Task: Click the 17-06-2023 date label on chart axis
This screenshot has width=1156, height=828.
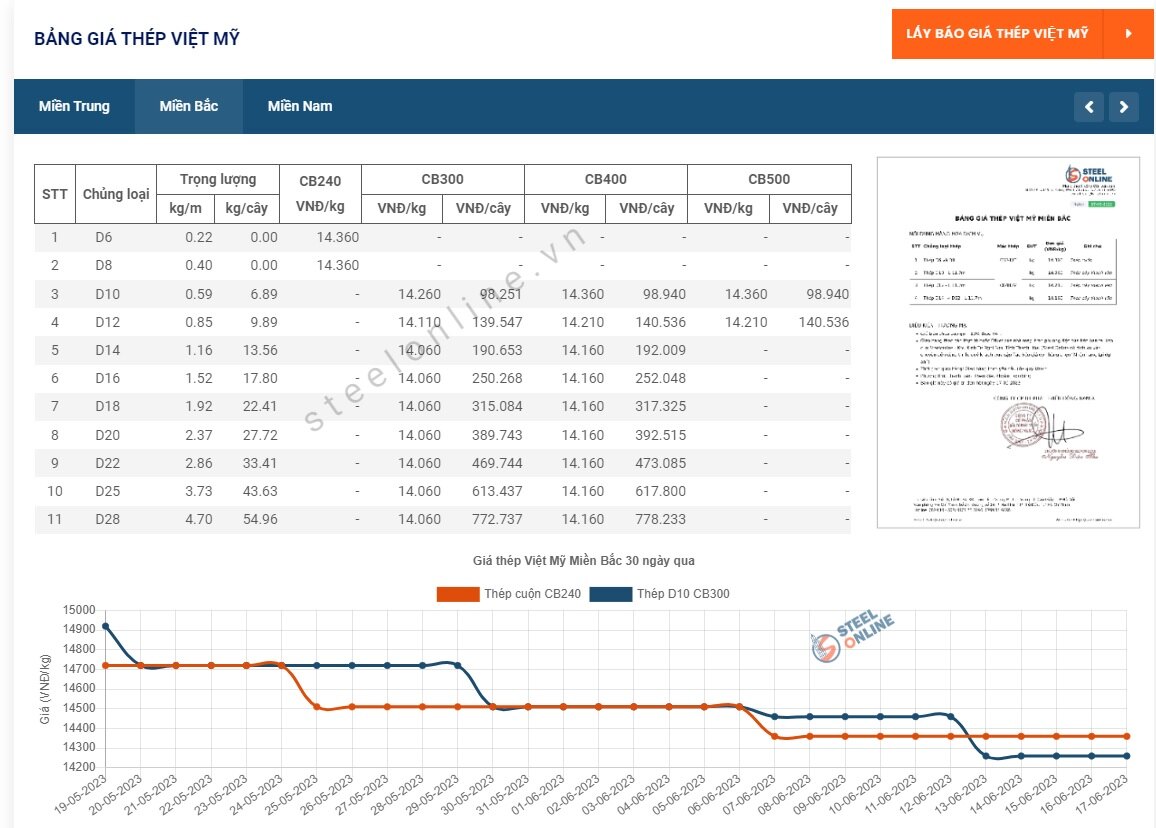Action: coord(1101,794)
